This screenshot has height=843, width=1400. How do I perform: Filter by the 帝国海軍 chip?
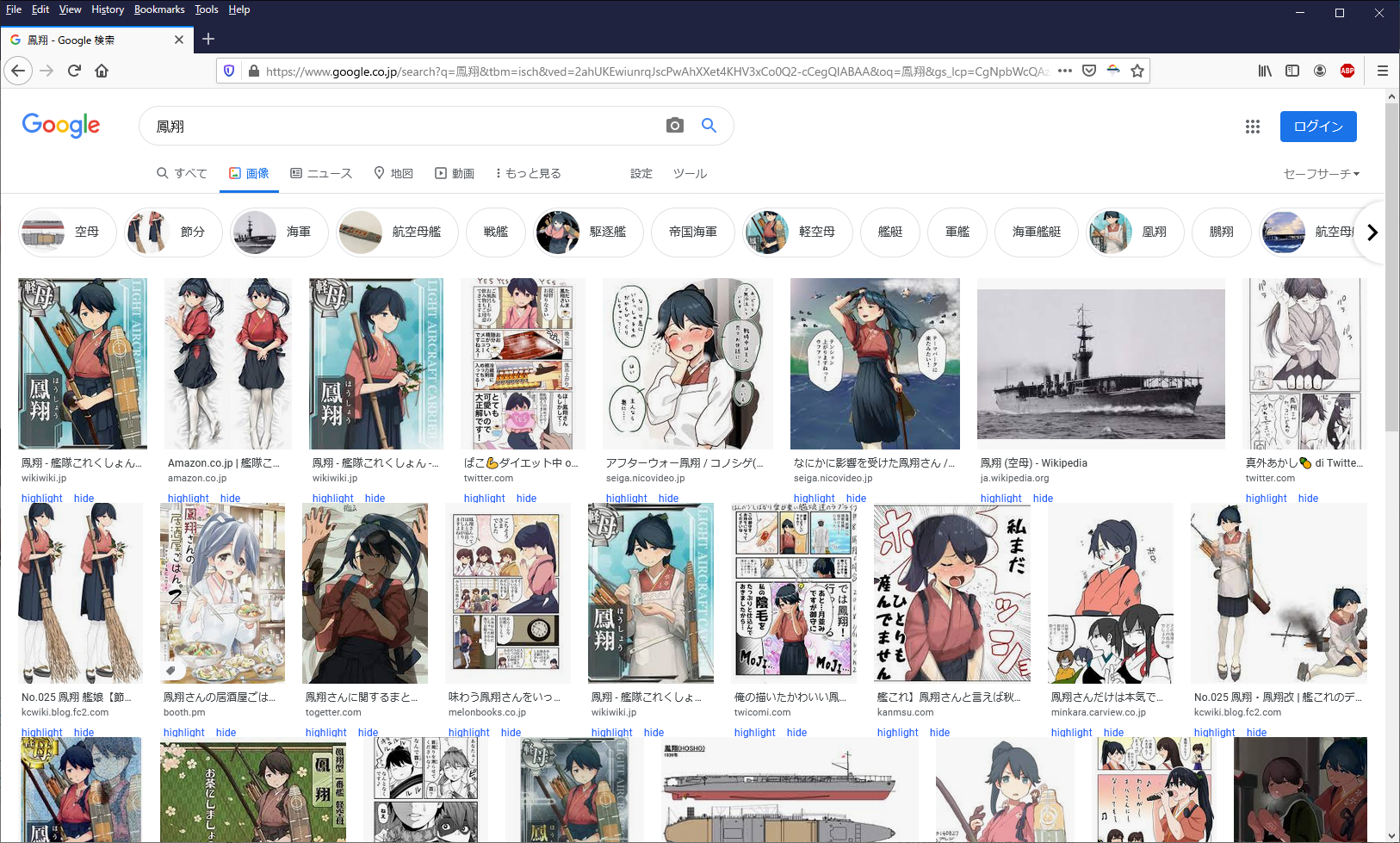pos(693,232)
